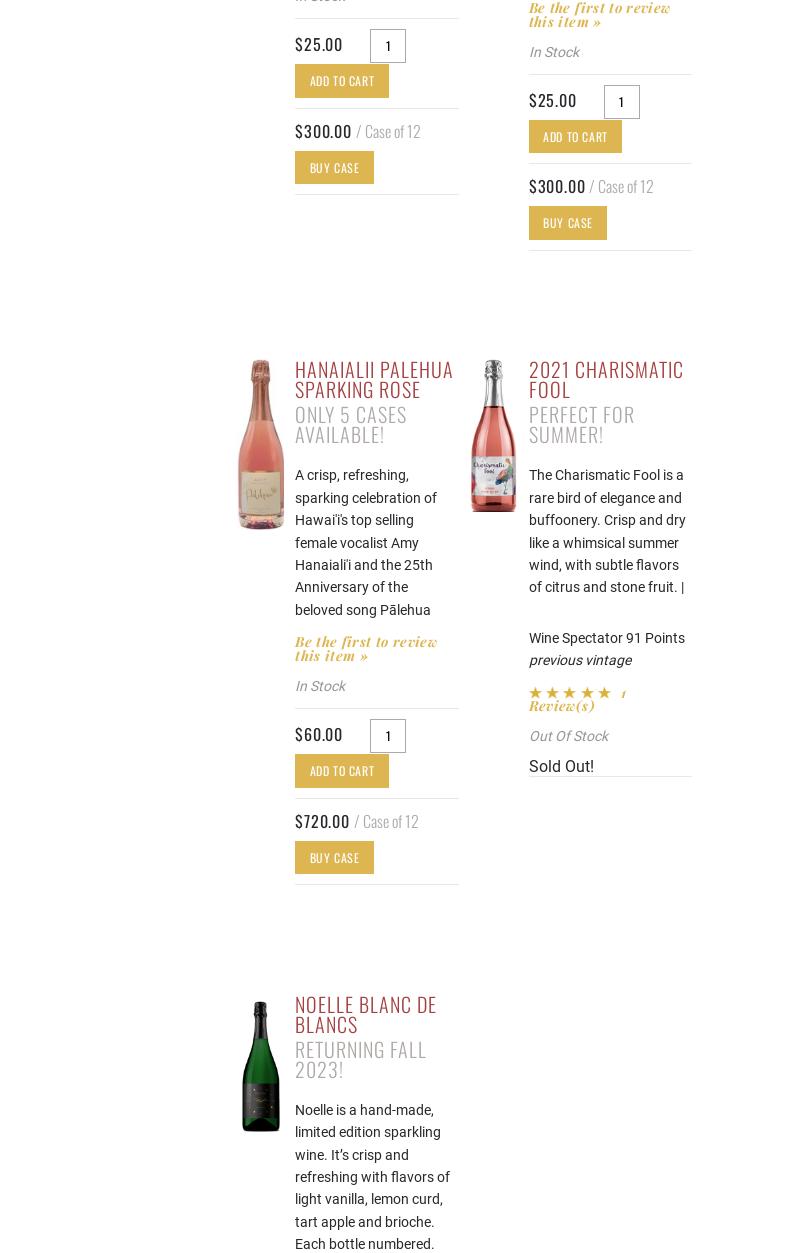785x1253 pixels.
Task: Click Add to Cart in the top-right product
Action: coord(575,137)
